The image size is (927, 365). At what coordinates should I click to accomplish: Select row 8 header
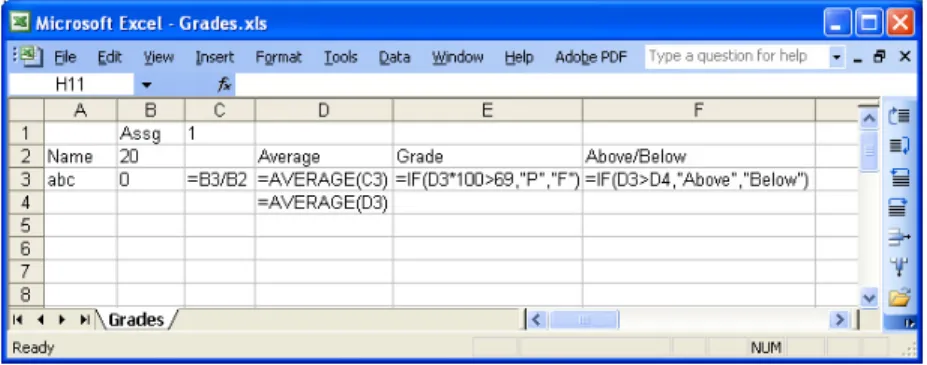coord(26,294)
